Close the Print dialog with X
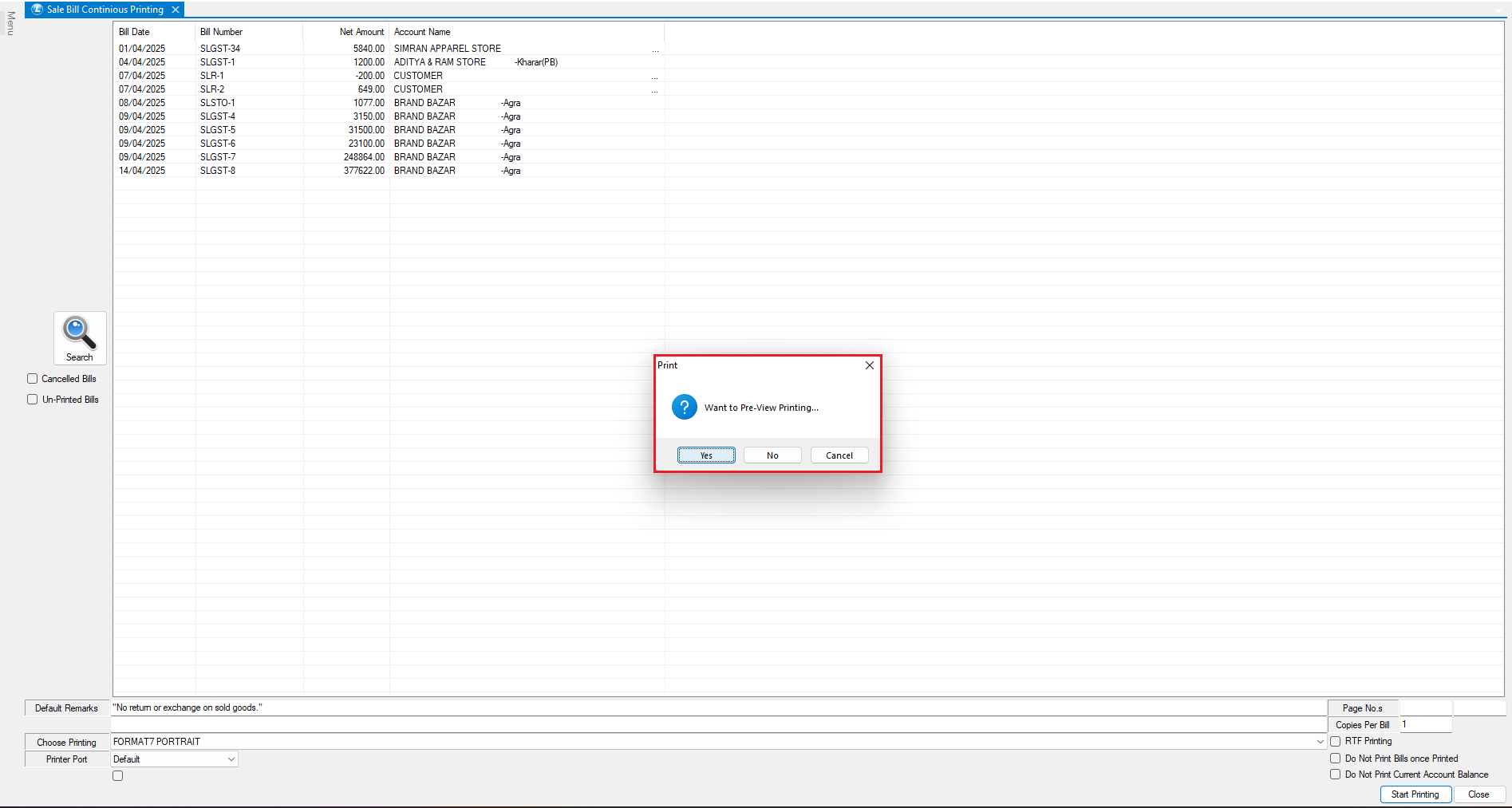The image size is (1512, 808). click(869, 365)
